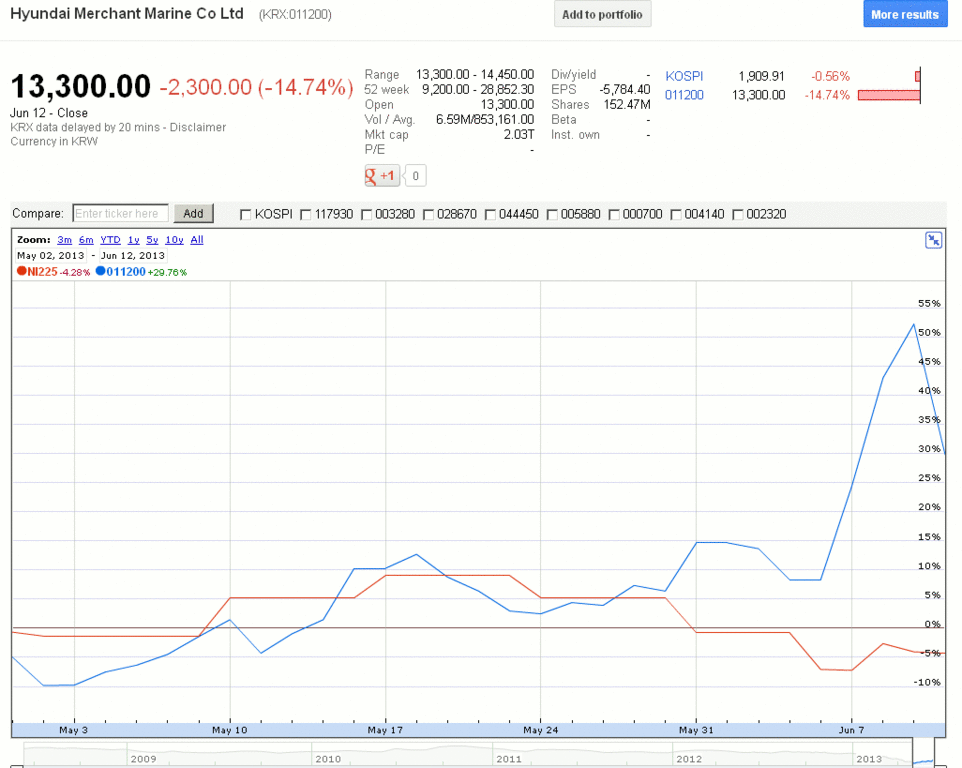
Task: Click the May 24 date axis label
Action: [541, 730]
